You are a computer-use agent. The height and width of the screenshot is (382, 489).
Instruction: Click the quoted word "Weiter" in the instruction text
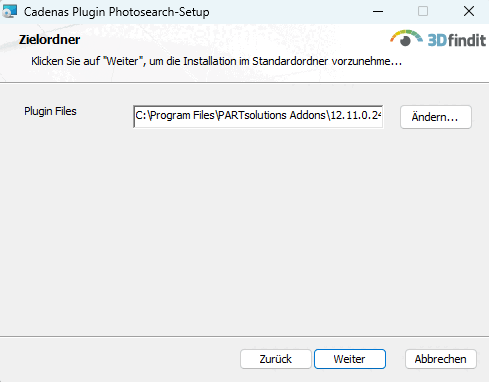(x=122, y=61)
